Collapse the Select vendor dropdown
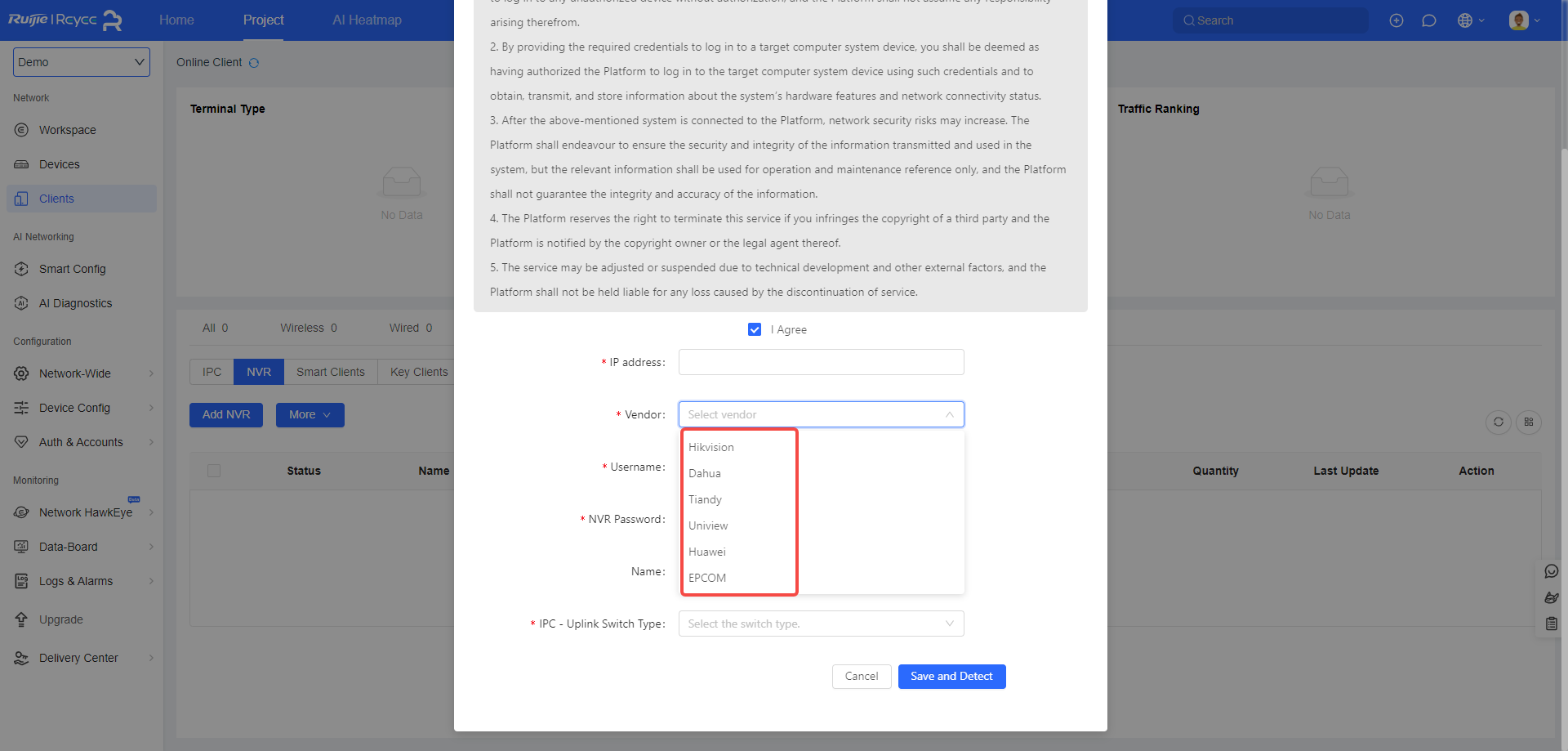 click(x=822, y=414)
